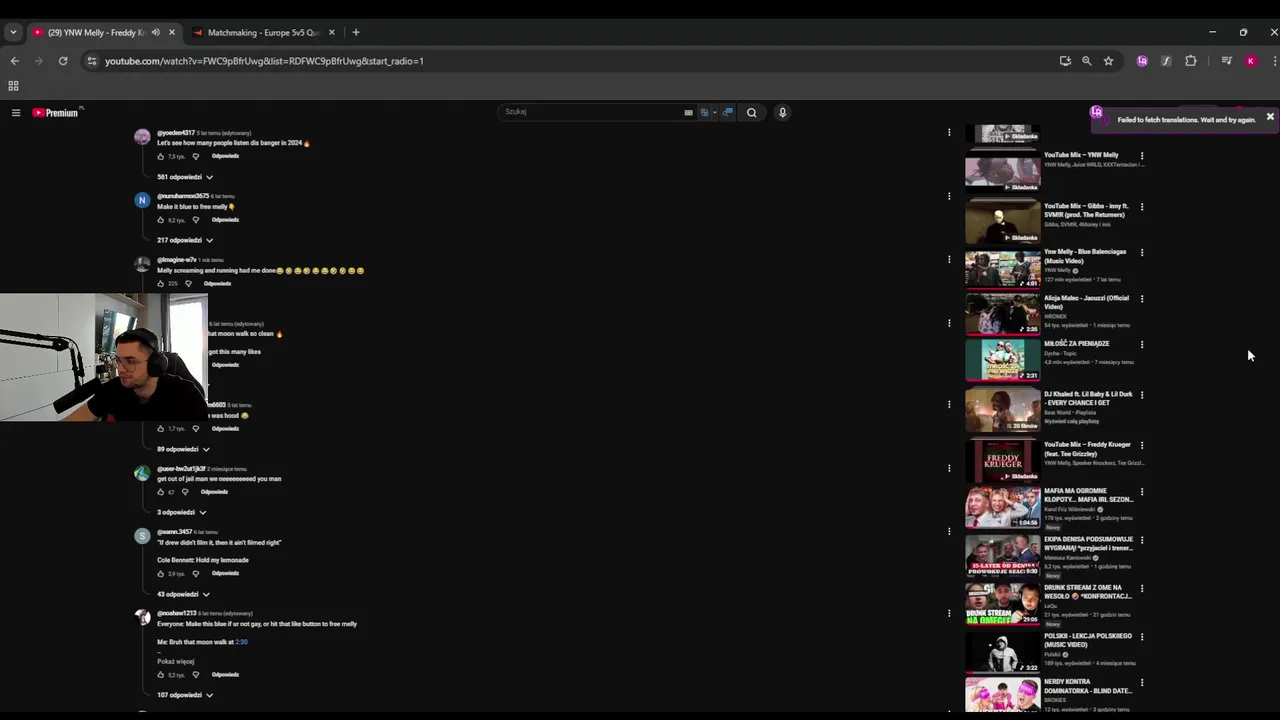Dislike the Make it blue to free melly comment
The width and height of the screenshot is (1280, 720).
(196, 220)
